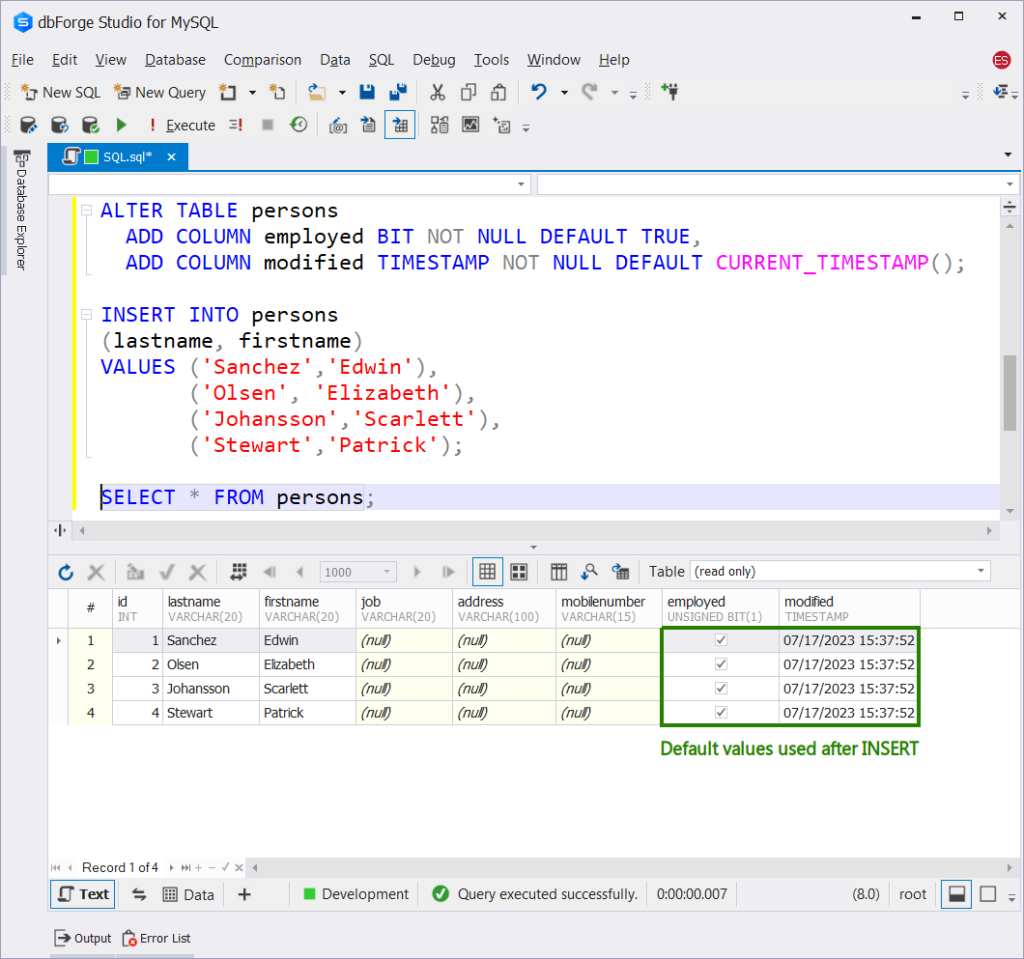Toggle employed checkbox in Olsen row
Viewport: 1024px width, 959px height.
tap(721, 664)
